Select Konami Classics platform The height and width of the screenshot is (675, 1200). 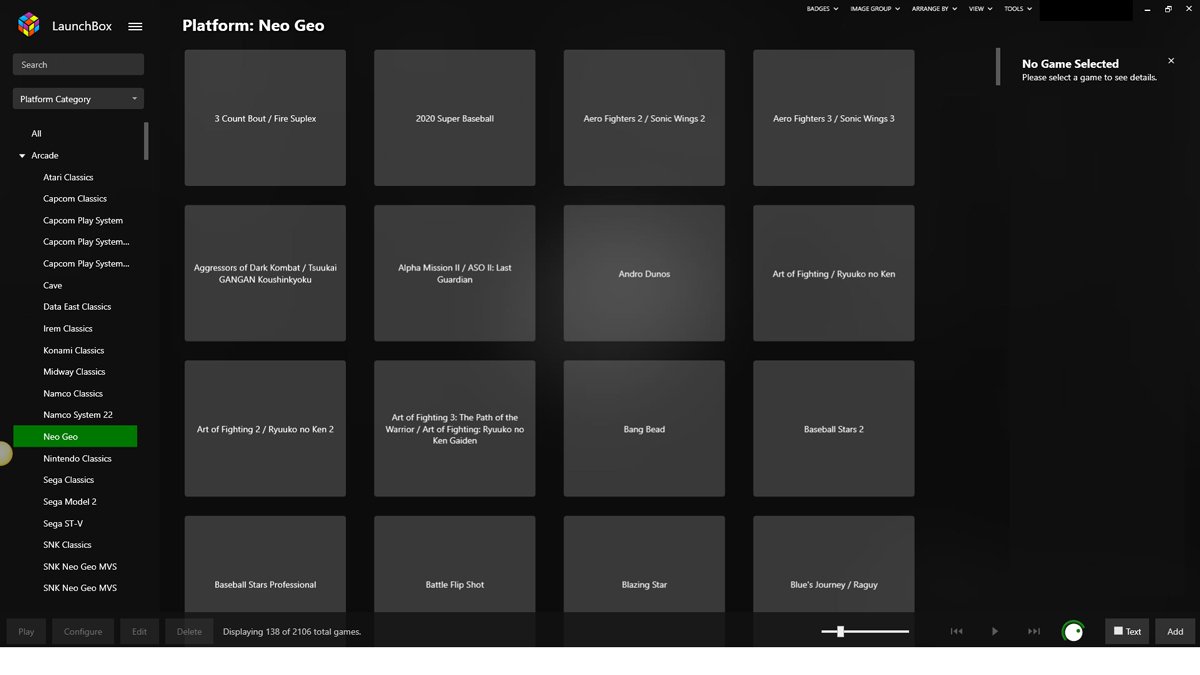coord(74,351)
